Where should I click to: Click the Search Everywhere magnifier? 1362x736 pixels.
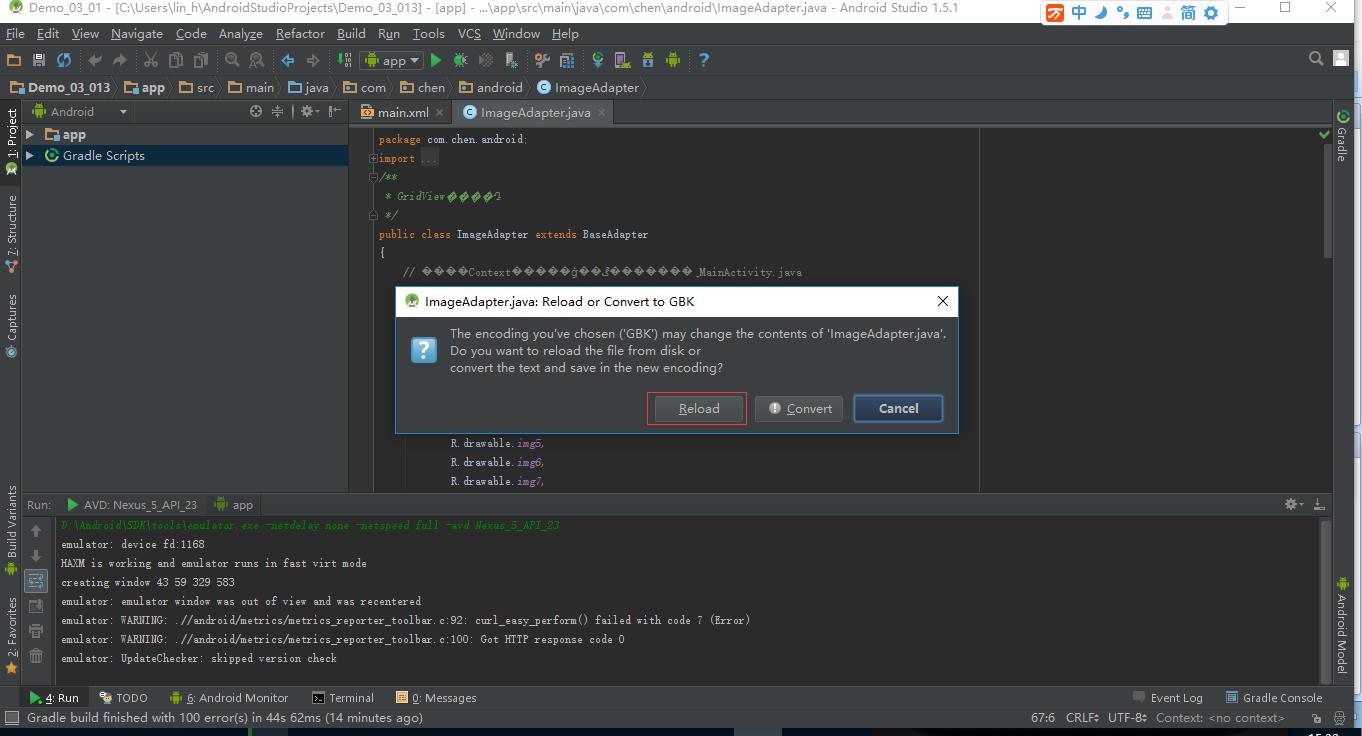[1317, 59]
